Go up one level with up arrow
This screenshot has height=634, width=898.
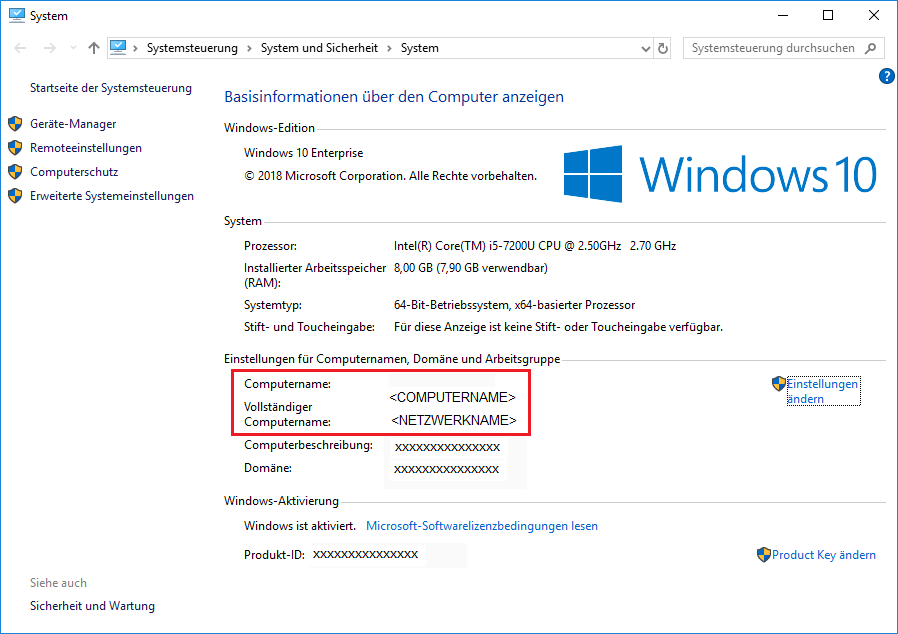[94, 48]
